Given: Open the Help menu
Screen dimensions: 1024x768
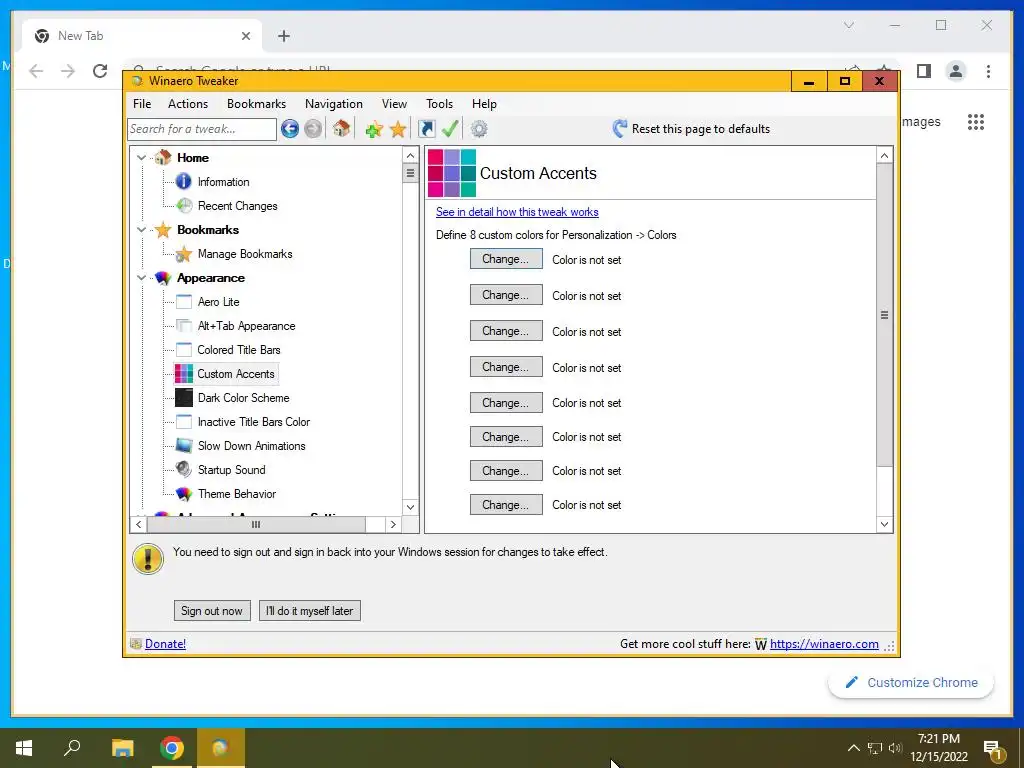Looking at the screenshot, I should click(484, 104).
